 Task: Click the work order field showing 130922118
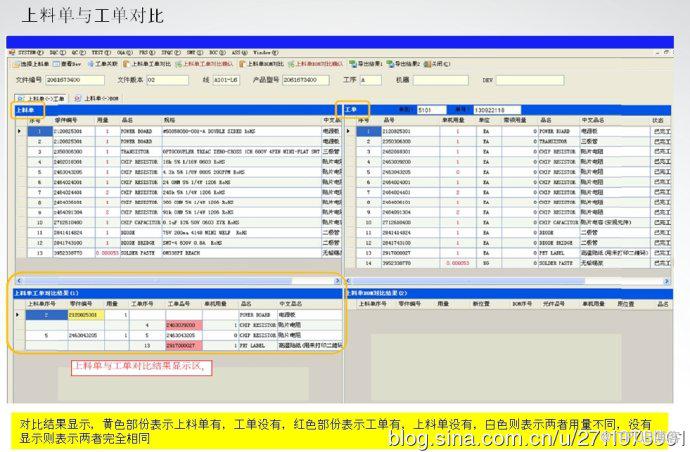tap(497, 110)
